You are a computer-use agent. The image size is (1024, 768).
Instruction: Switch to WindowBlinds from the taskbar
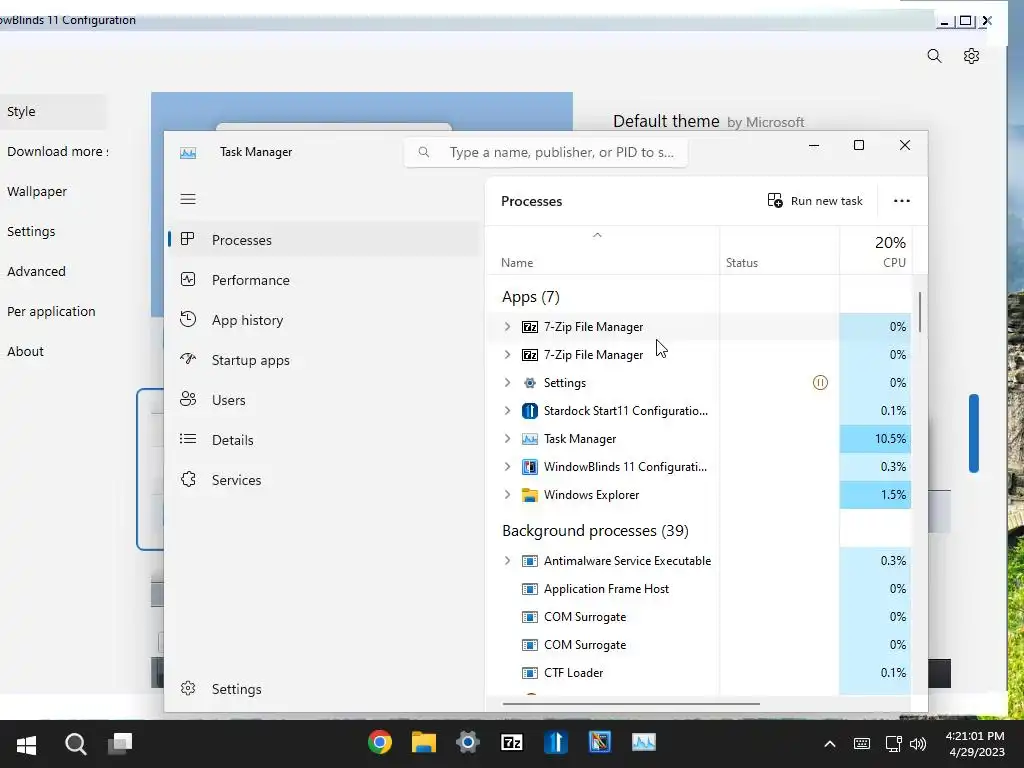[x=600, y=743]
